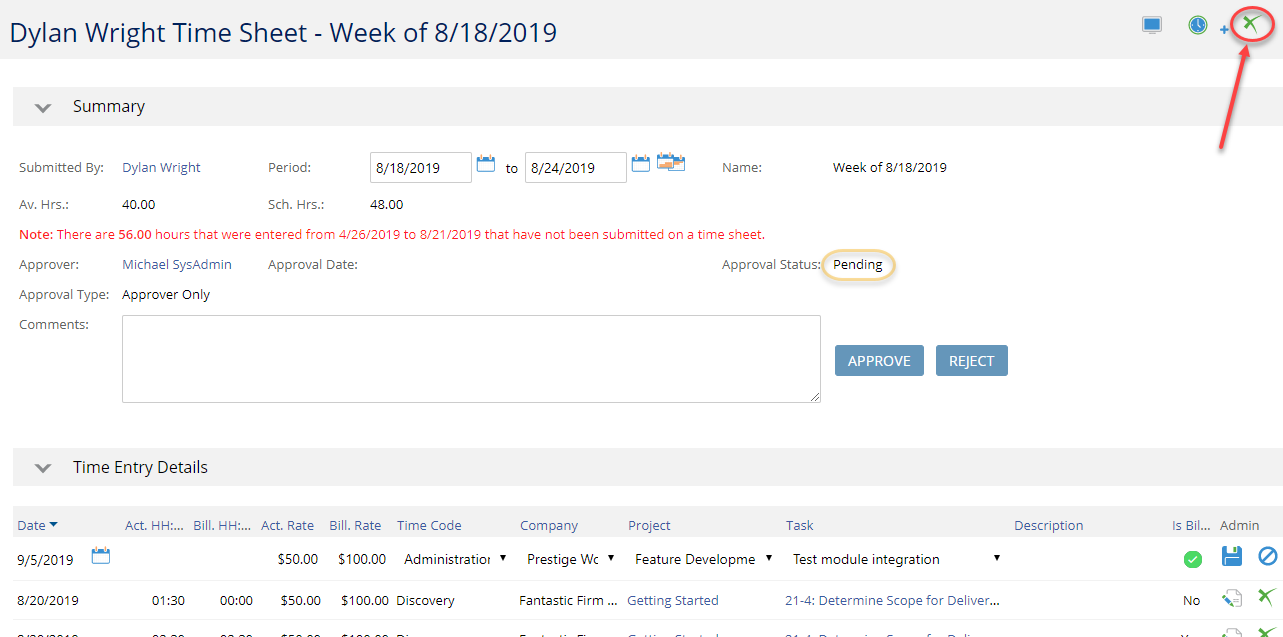
Task: Open the Dylan Wright submitter link
Action: [161, 167]
